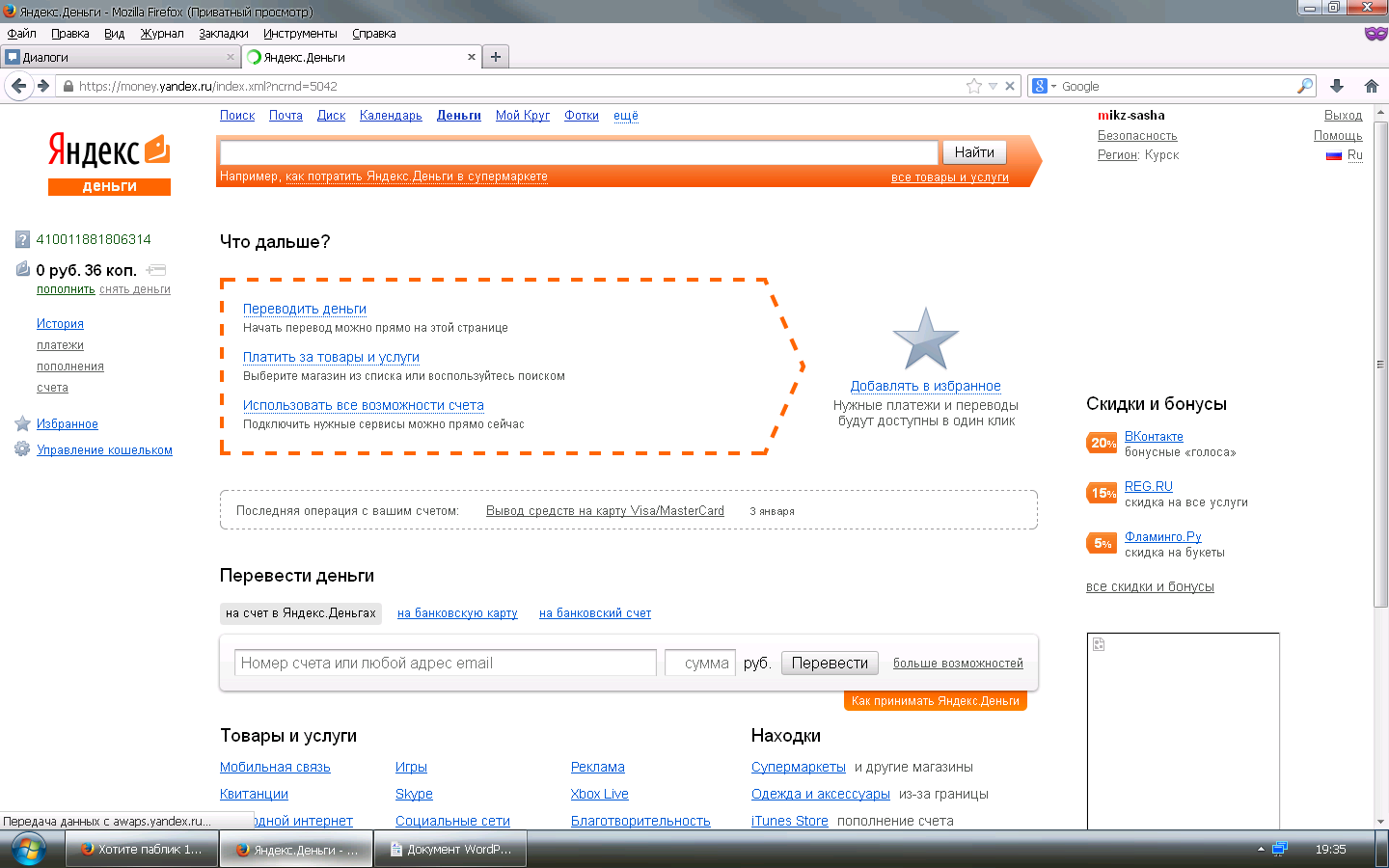The image size is (1389, 868).
Task: Open the Skype payment link
Action: pos(414,794)
